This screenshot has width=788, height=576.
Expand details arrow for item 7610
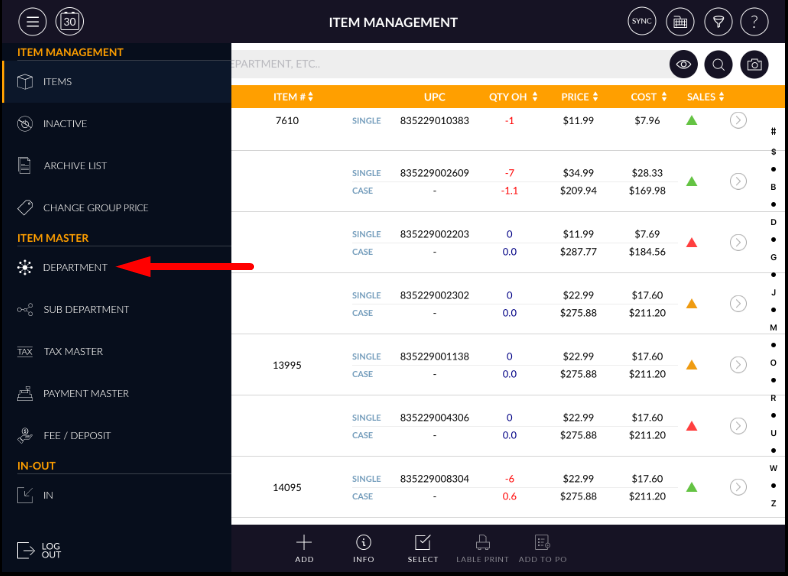pyautogui.click(x=738, y=121)
